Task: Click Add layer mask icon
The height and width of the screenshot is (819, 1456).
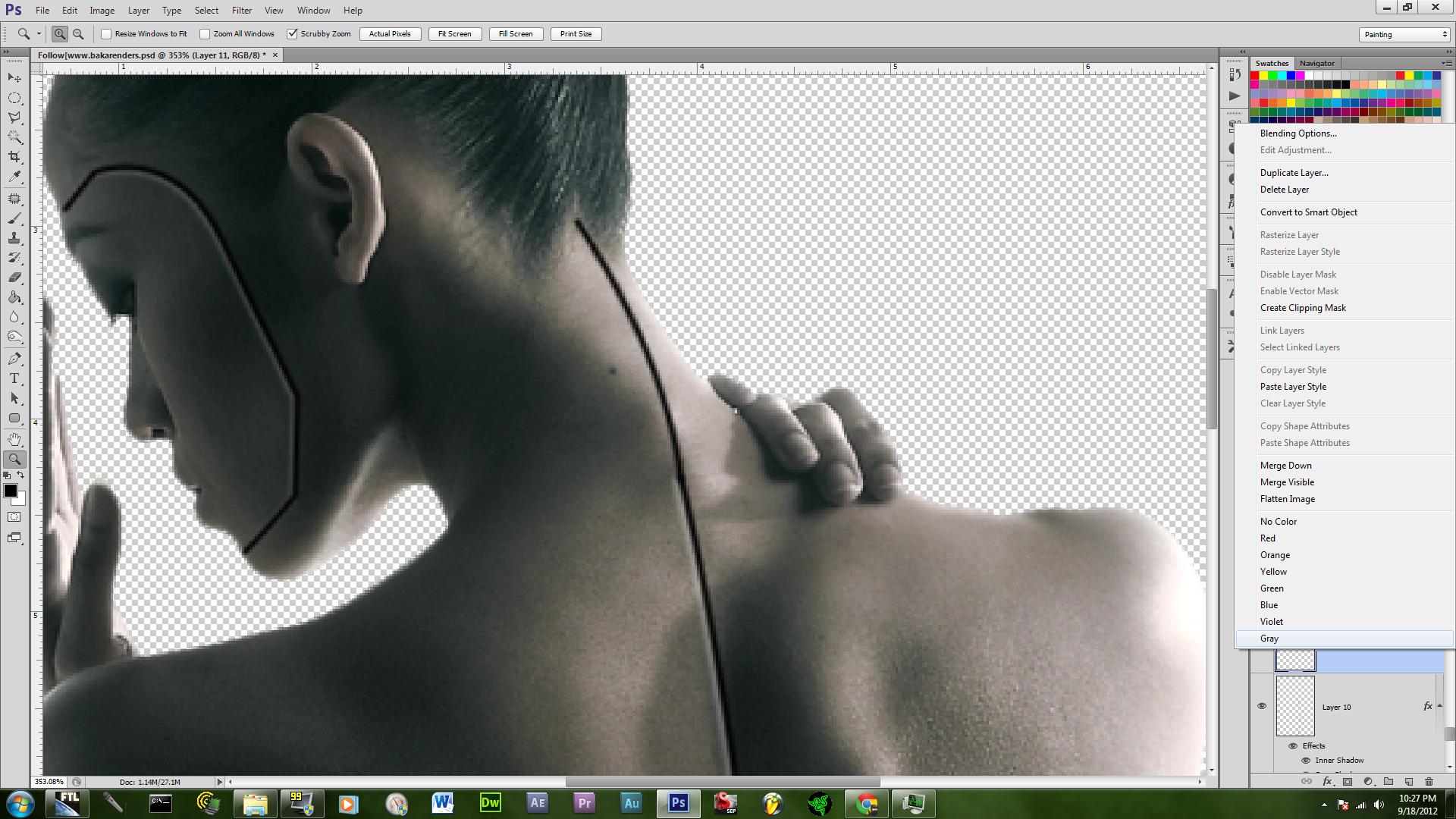Action: 1348,781
